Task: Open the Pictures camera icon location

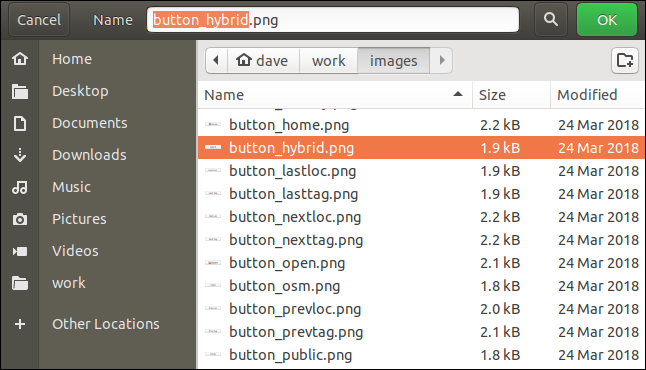Action: click(20, 219)
